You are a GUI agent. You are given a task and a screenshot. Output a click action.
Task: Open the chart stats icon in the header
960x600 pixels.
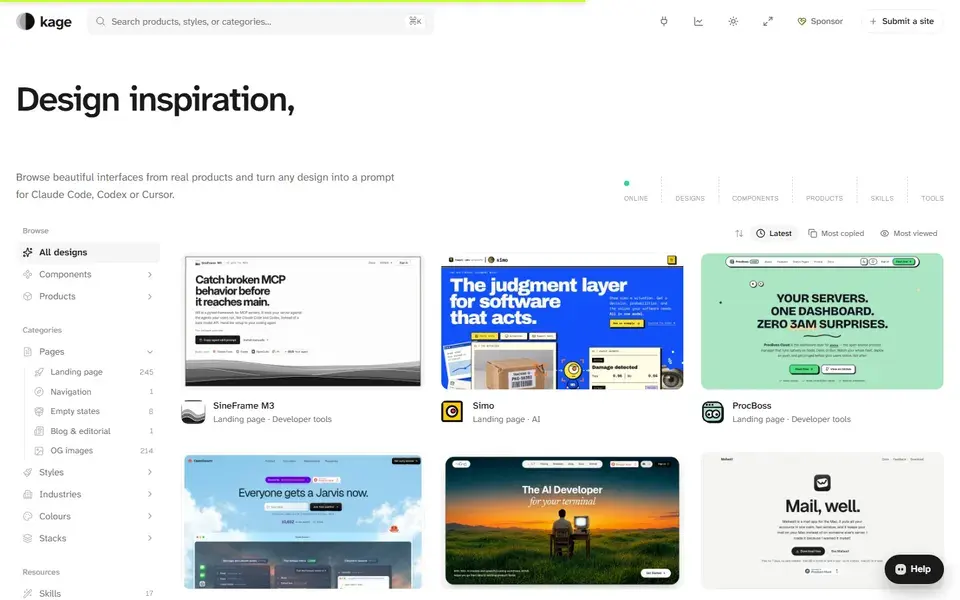(x=698, y=21)
